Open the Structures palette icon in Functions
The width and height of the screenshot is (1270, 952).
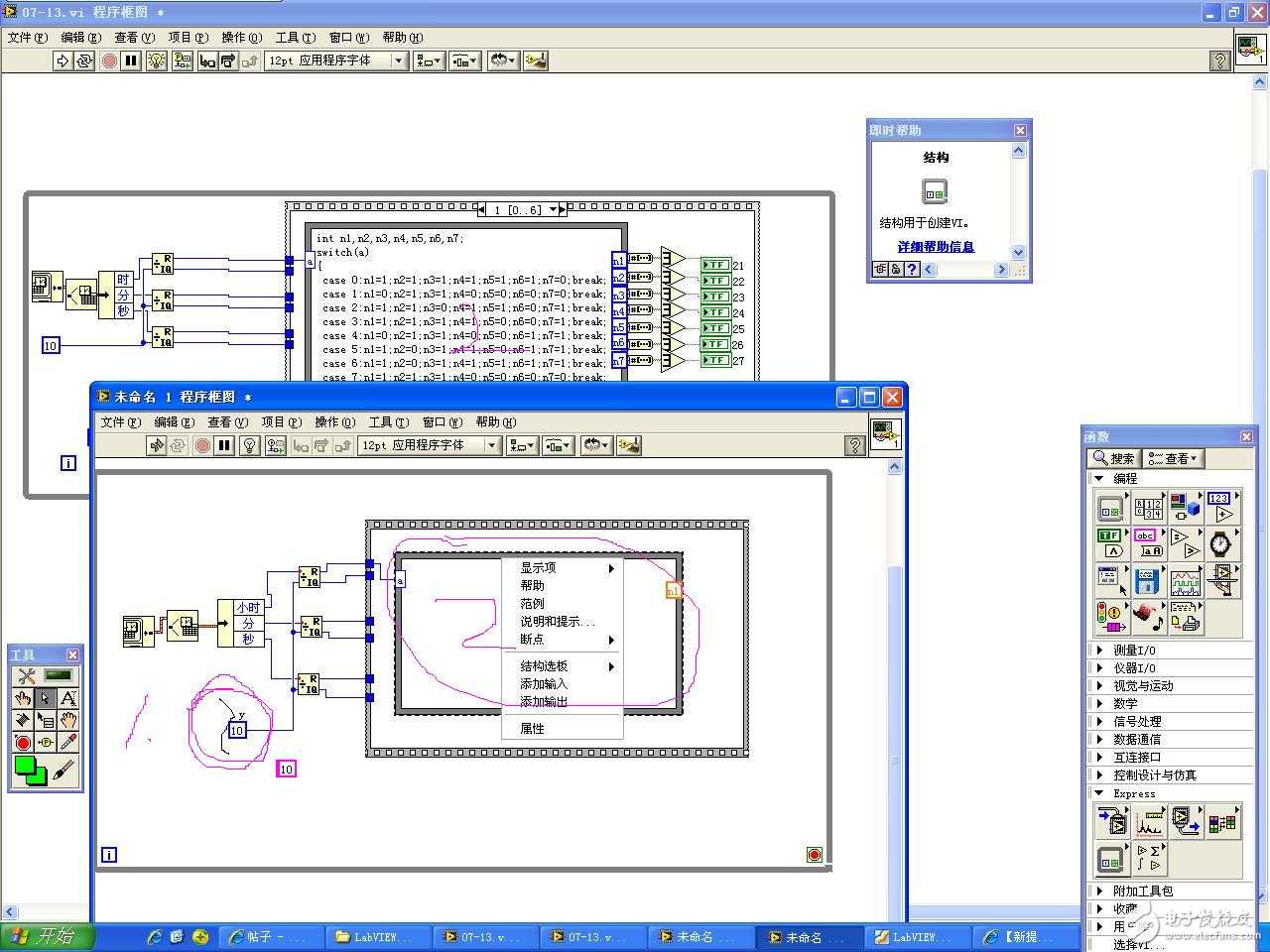coord(1110,509)
